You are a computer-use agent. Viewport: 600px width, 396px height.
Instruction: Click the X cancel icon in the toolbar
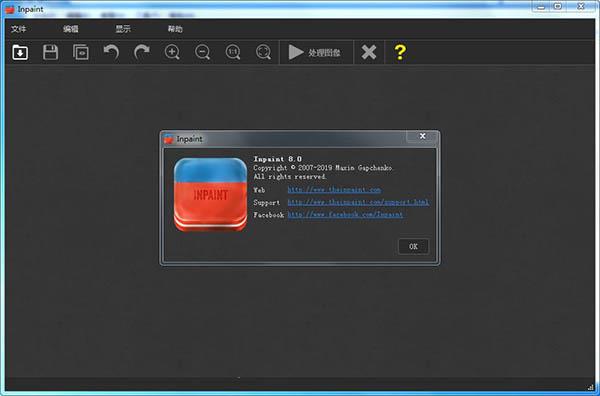coord(369,52)
